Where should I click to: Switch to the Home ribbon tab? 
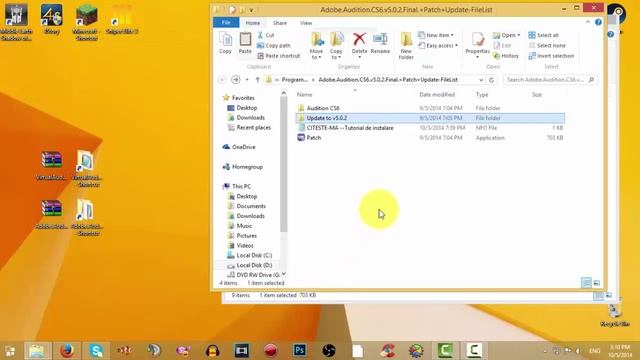(x=253, y=23)
